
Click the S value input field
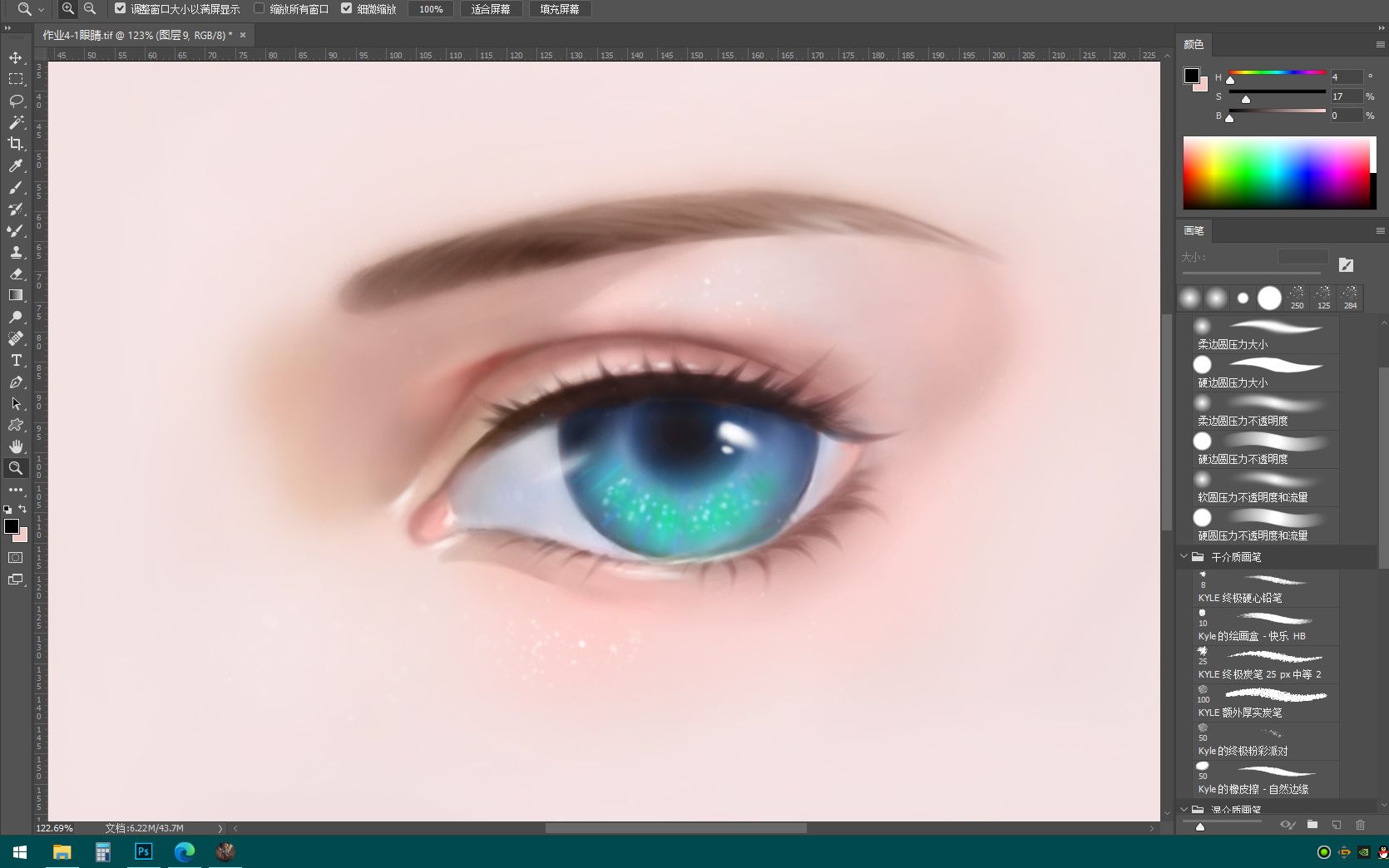coord(1346,96)
